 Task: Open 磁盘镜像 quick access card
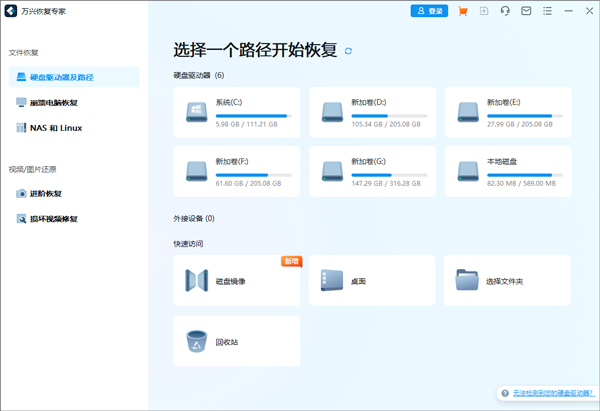click(237, 280)
